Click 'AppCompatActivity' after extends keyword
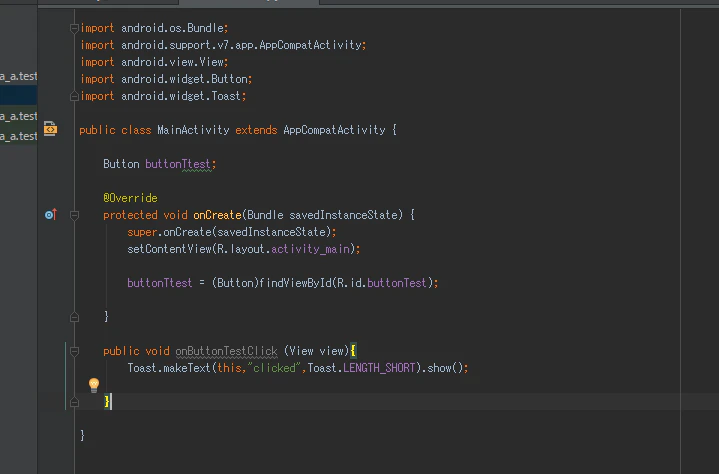719x474 pixels. pyautogui.click(x=334, y=130)
